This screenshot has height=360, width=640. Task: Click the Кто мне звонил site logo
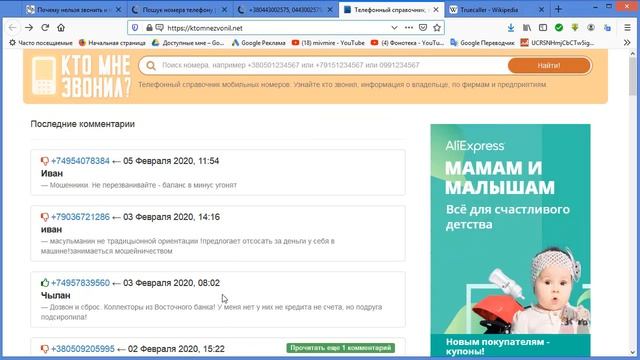pyautogui.click(x=81, y=76)
